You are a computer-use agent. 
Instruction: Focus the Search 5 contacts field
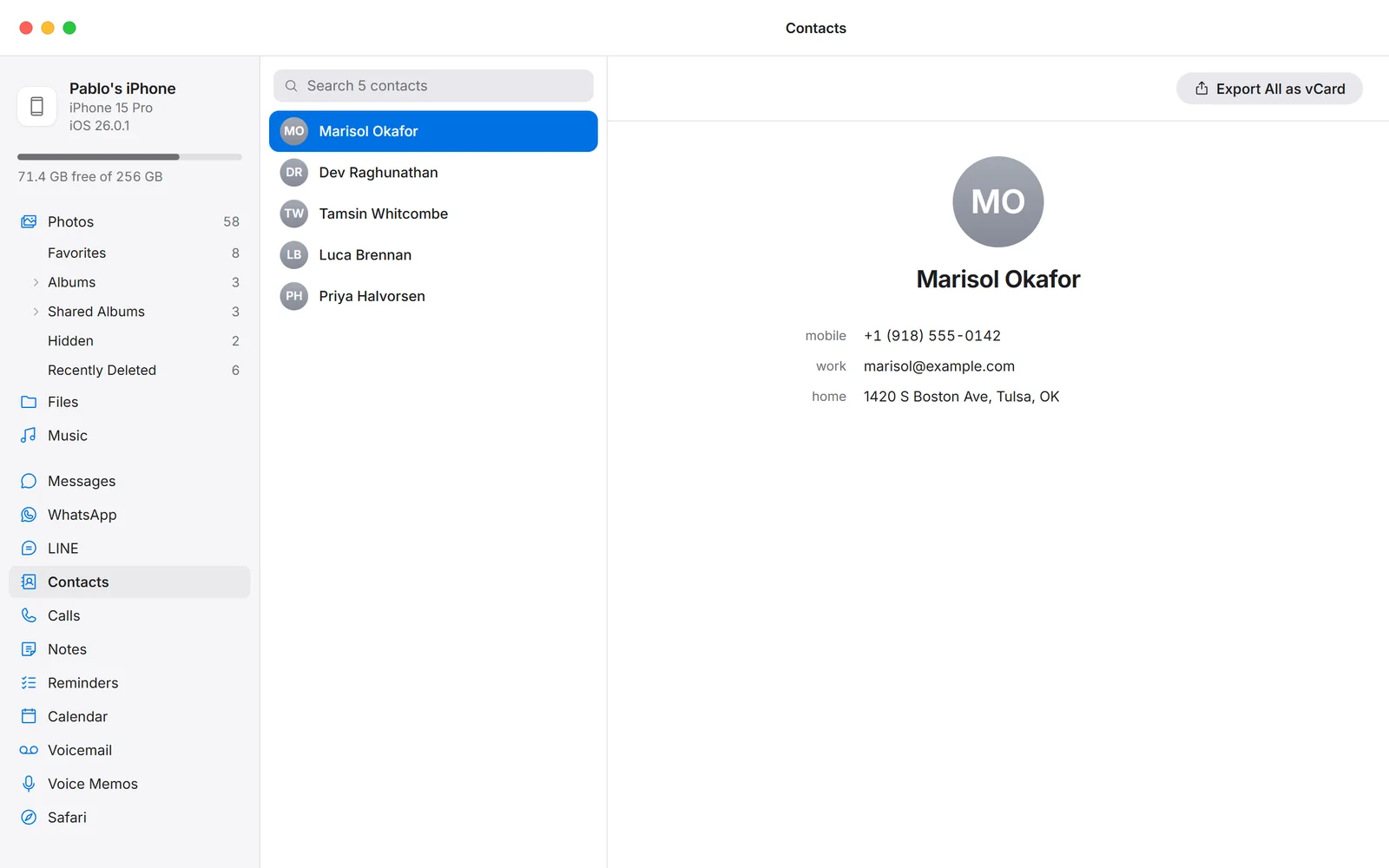[433, 86]
